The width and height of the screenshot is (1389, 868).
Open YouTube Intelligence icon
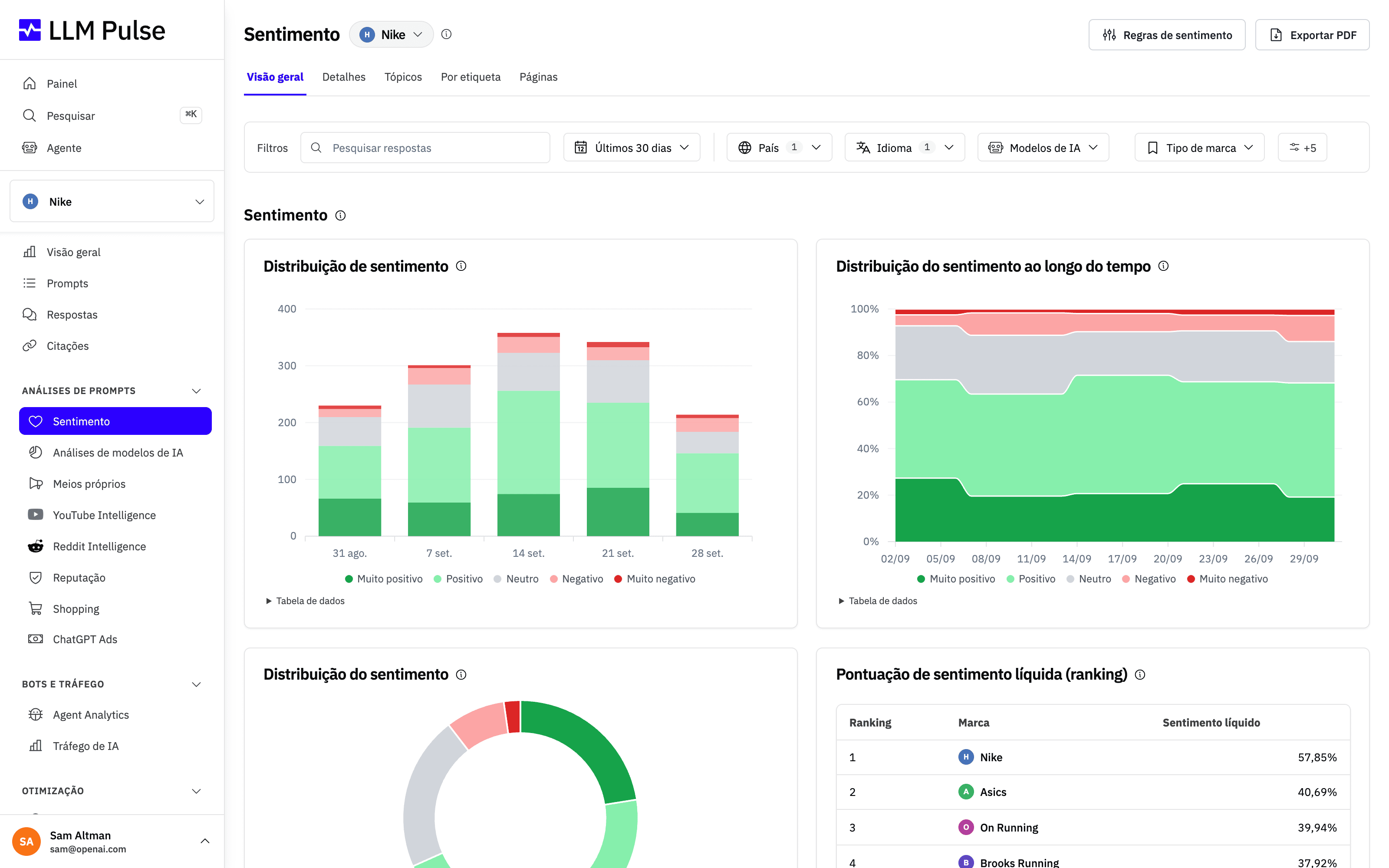[x=36, y=514]
